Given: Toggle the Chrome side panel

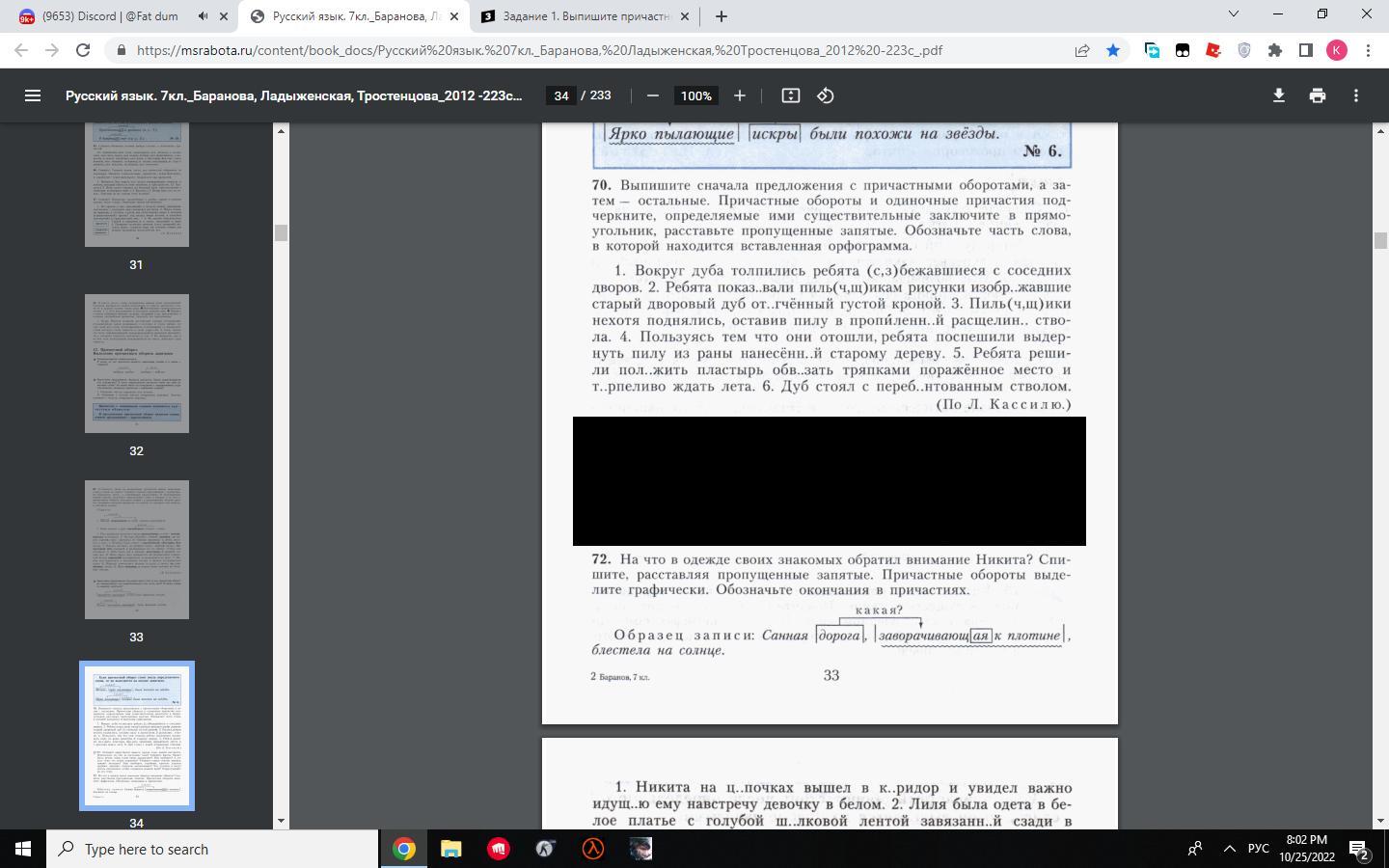Looking at the screenshot, I should click(x=1306, y=50).
